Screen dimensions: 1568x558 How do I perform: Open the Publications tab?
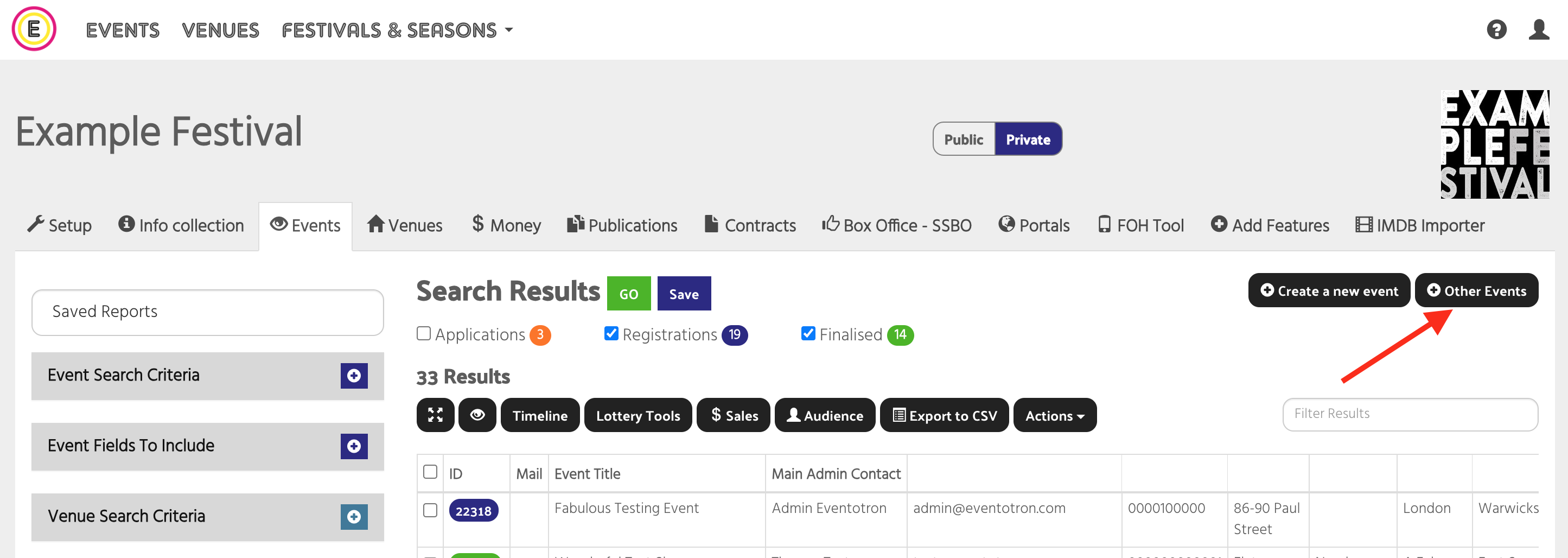coord(622,225)
